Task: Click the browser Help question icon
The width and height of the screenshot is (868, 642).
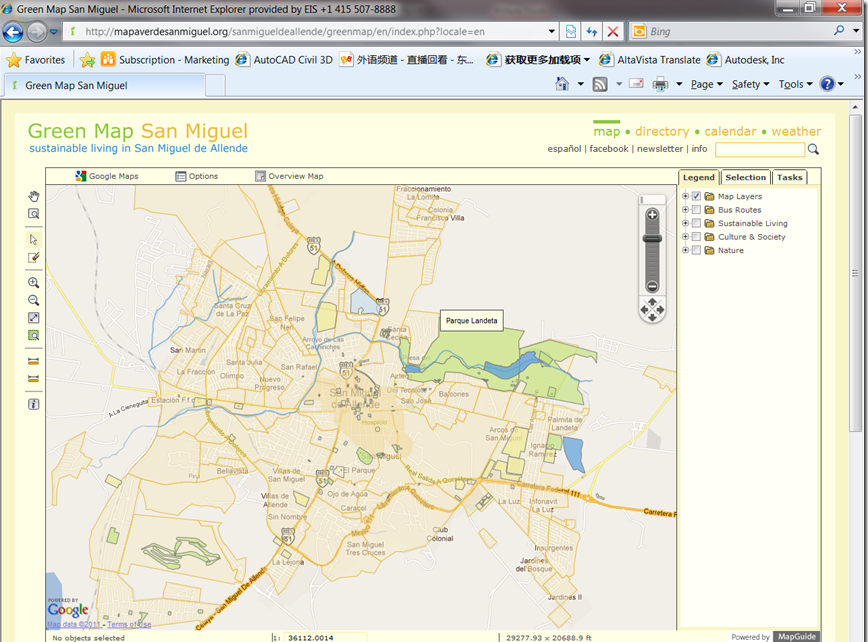Action: point(827,84)
